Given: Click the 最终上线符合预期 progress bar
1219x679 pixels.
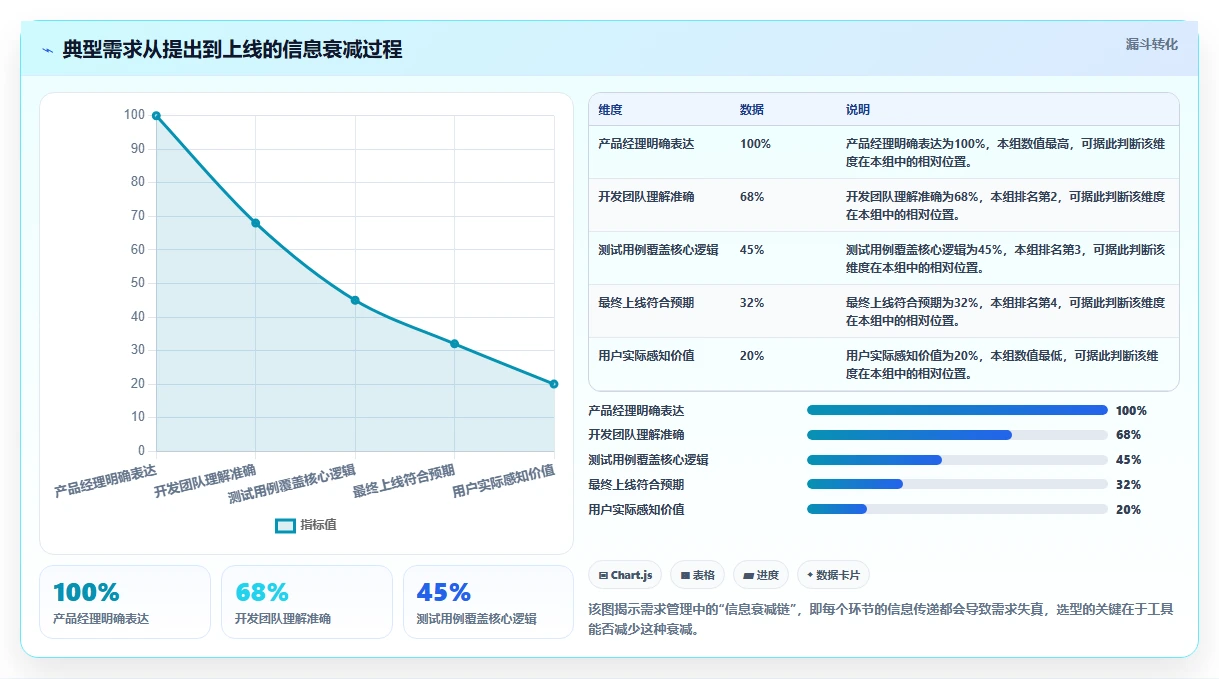Looking at the screenshot, I should coord(957,484).
